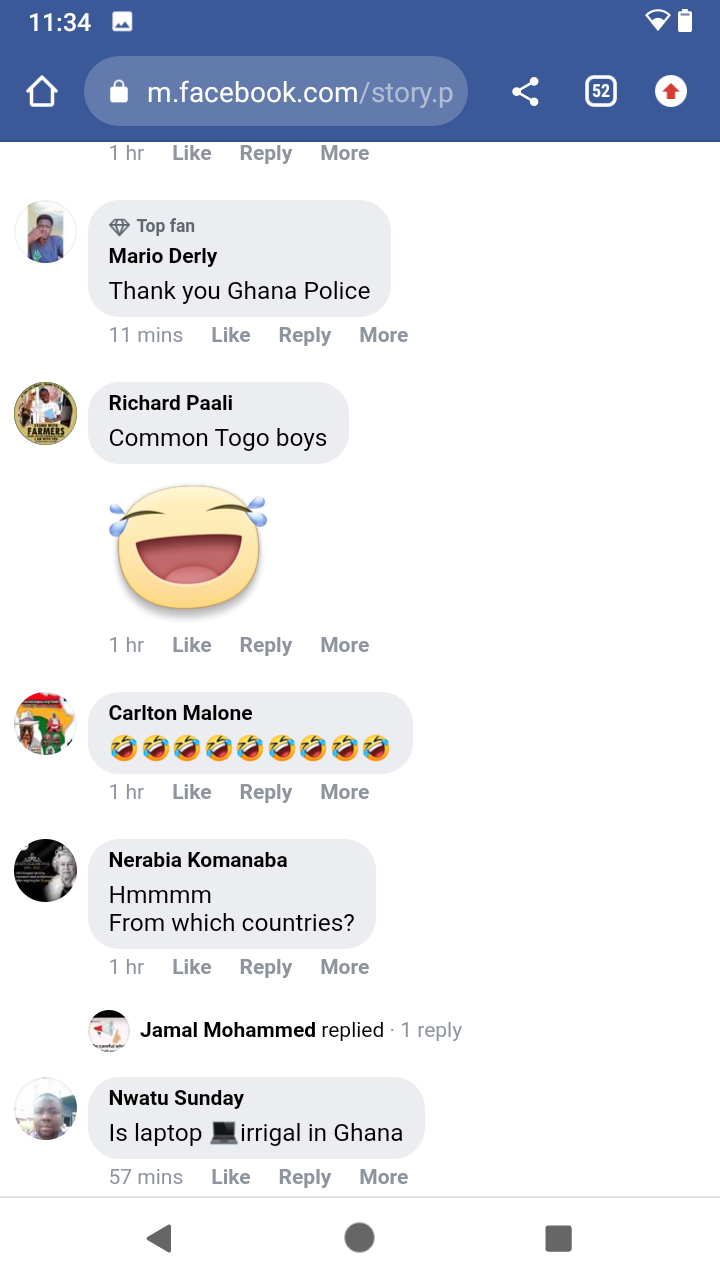Open recent apps with square button
This screenshot has width=720, height=1280.
point(558,1238)
